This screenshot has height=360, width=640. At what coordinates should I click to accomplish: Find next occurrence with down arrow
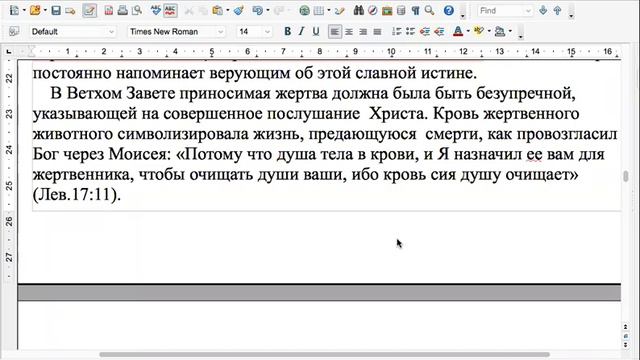click(543, 11)
